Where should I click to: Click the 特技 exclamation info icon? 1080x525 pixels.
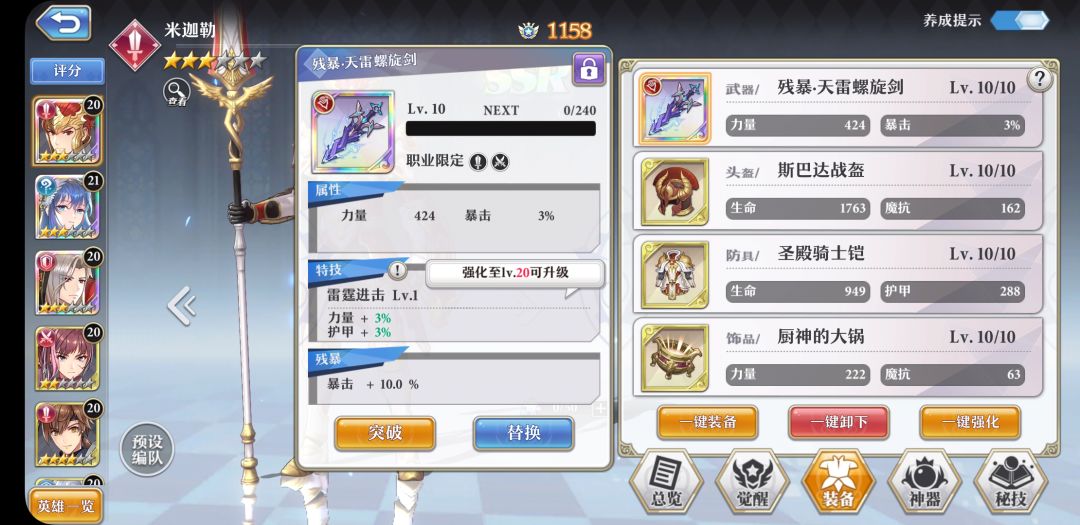coord(397,271)
